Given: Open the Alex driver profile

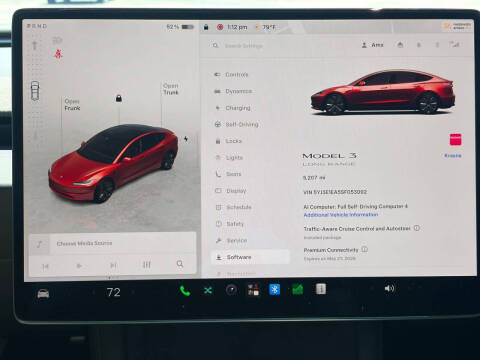Looking at the screenshot, I should pos(373,45).
